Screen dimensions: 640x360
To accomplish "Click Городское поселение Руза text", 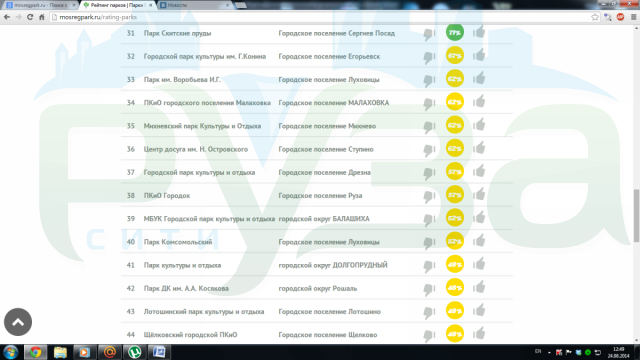I will coord(320,196).
